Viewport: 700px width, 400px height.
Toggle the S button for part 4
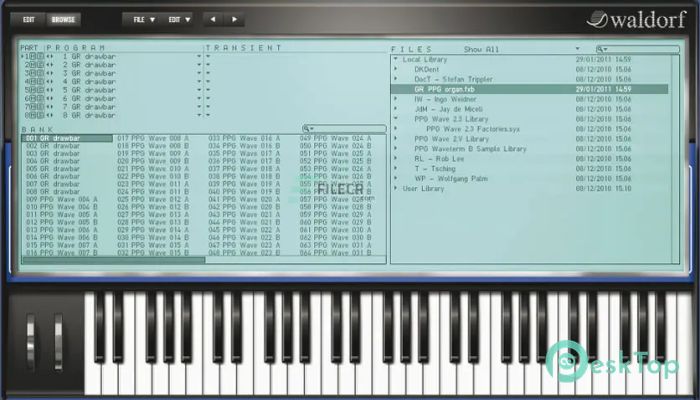coord(41,82)
